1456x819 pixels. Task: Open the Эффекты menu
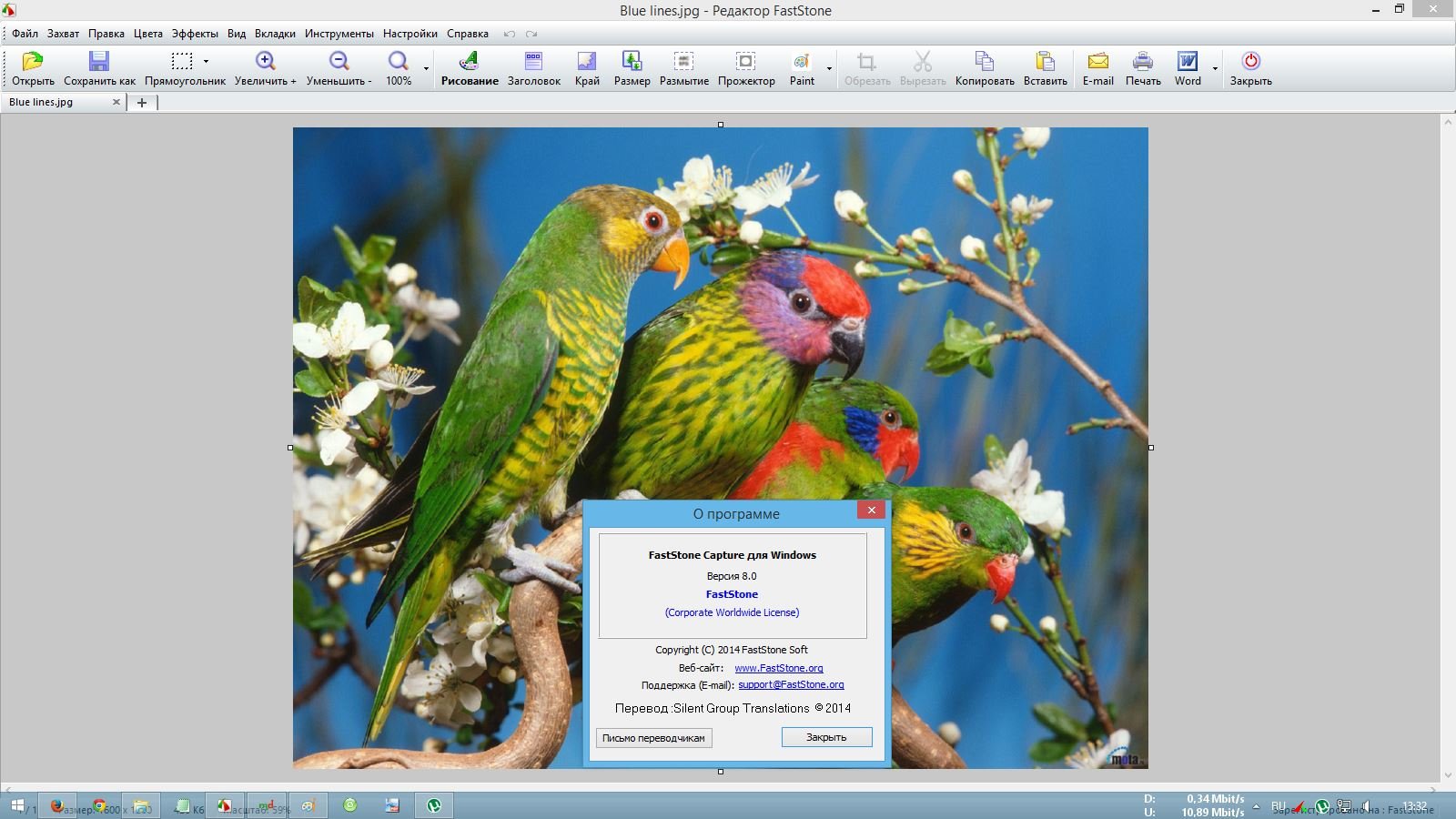[195, 34]
